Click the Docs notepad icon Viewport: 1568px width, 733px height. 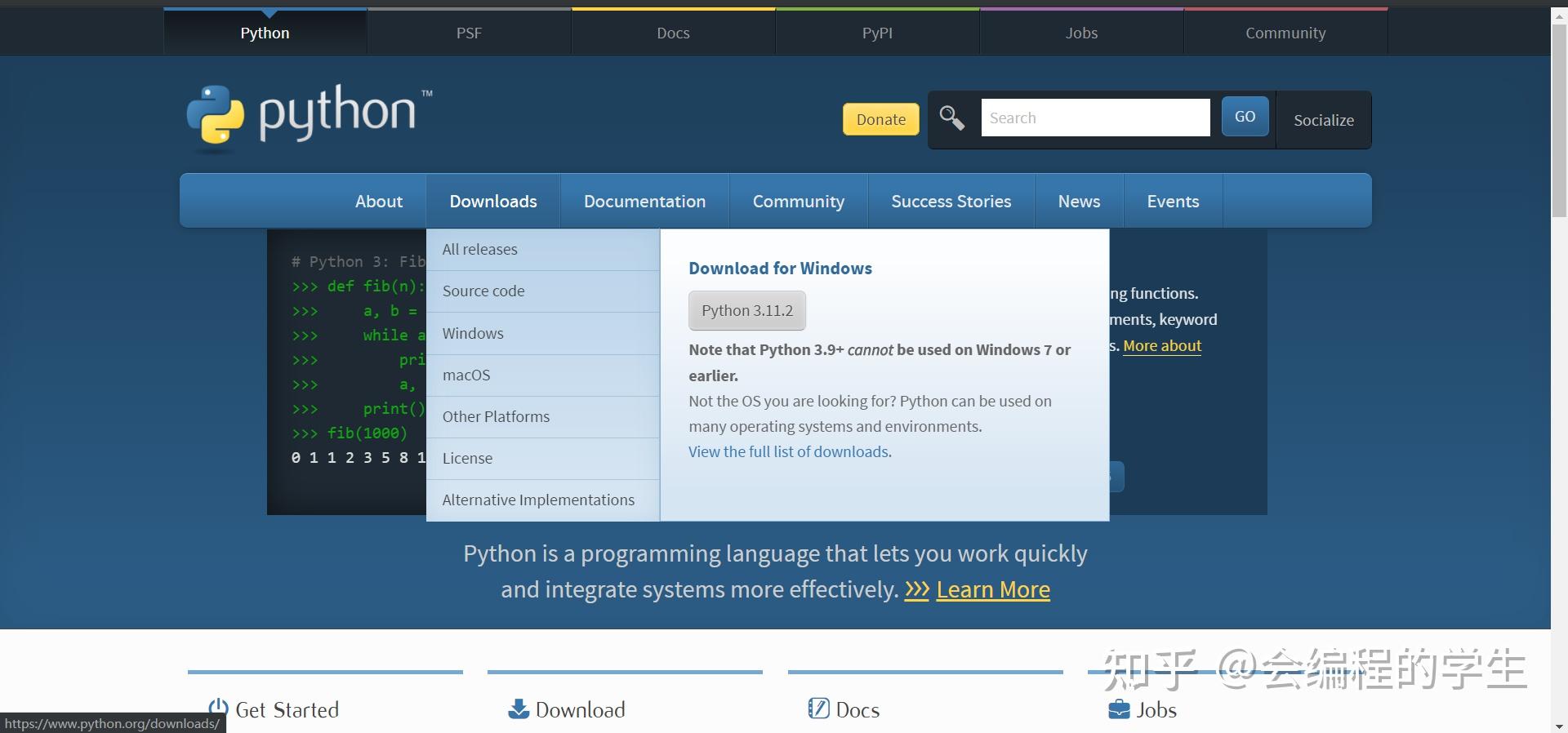818,708
